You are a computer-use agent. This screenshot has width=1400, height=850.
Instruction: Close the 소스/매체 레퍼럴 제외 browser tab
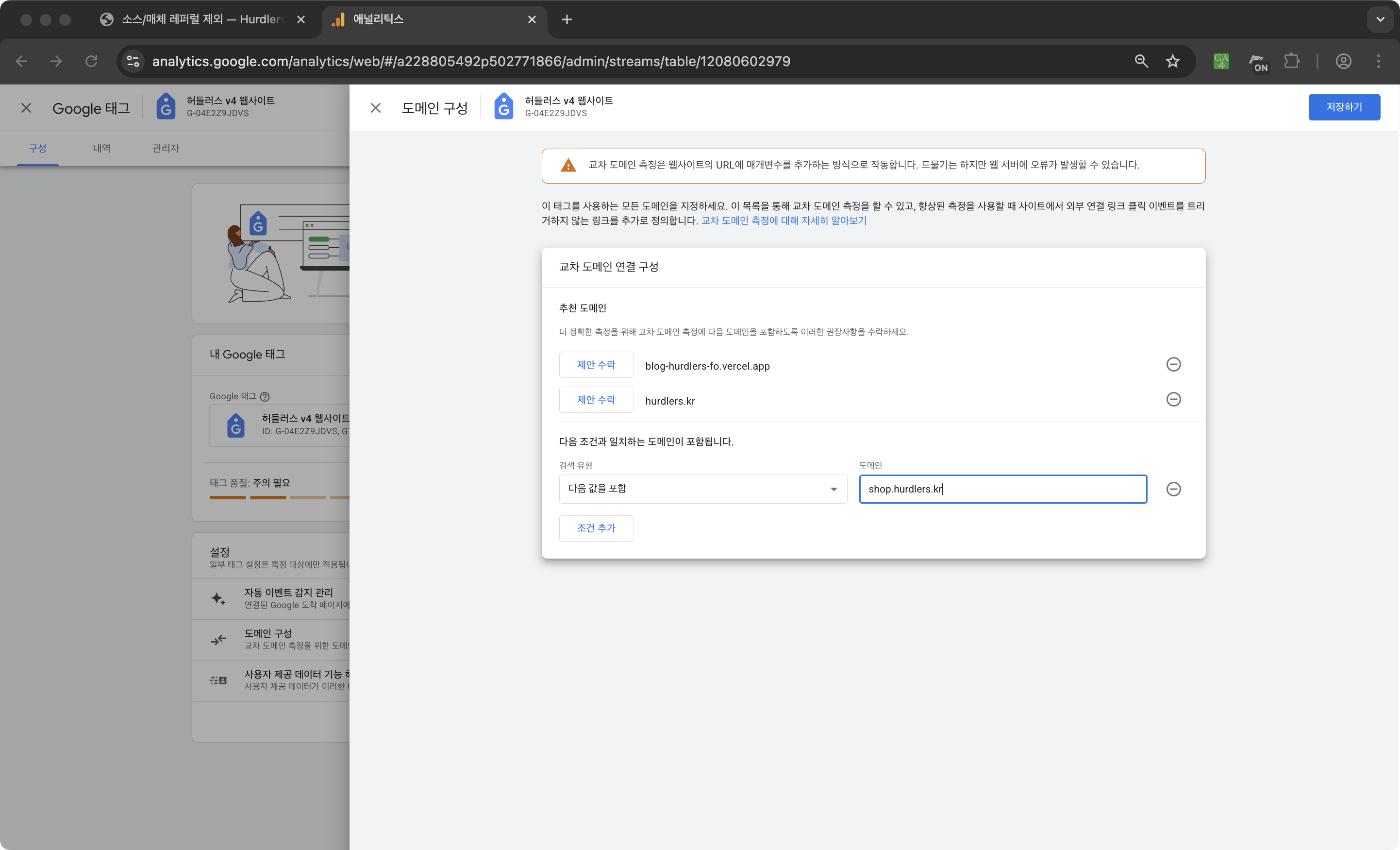coord(300,20)
